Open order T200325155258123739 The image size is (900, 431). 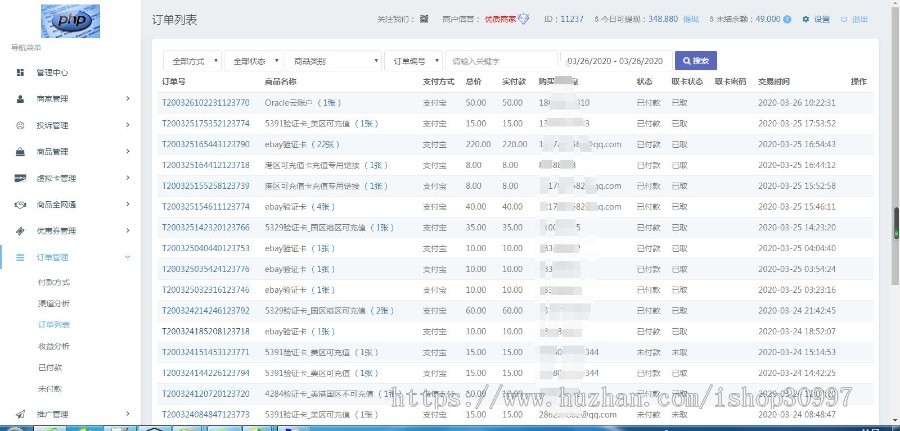pyautogui.click(x=205, y=186)
